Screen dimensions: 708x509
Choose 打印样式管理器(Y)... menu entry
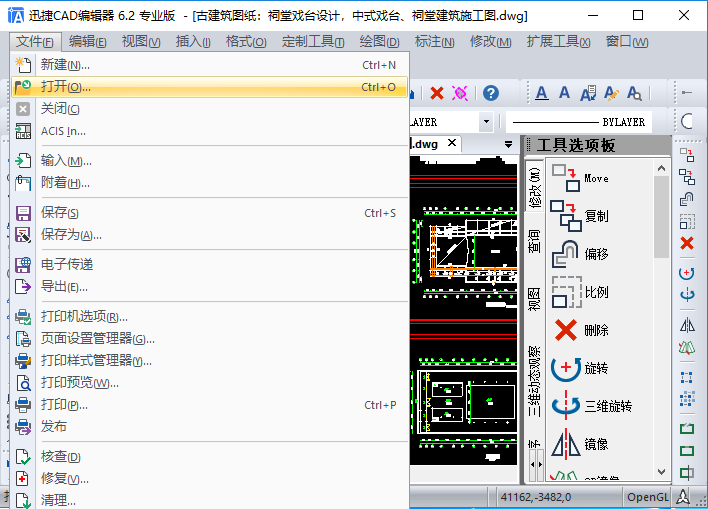210,360
